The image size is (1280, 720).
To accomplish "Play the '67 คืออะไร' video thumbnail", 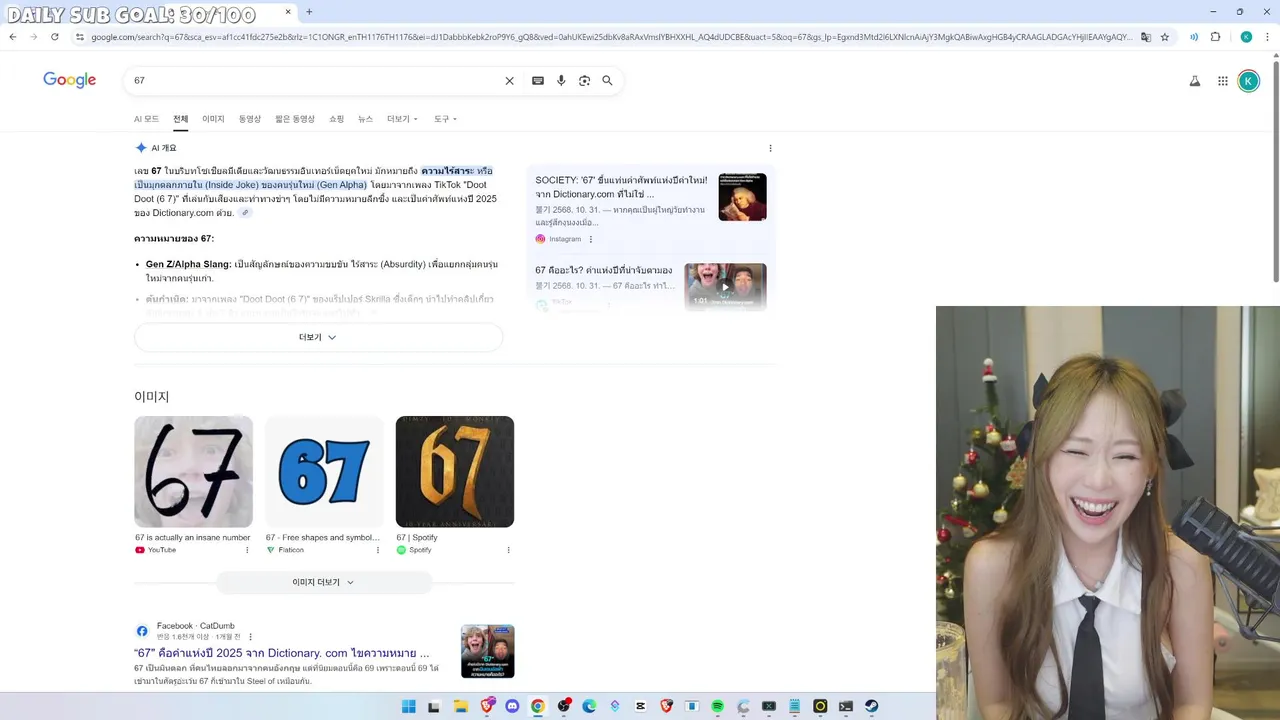I will point(725,287).
